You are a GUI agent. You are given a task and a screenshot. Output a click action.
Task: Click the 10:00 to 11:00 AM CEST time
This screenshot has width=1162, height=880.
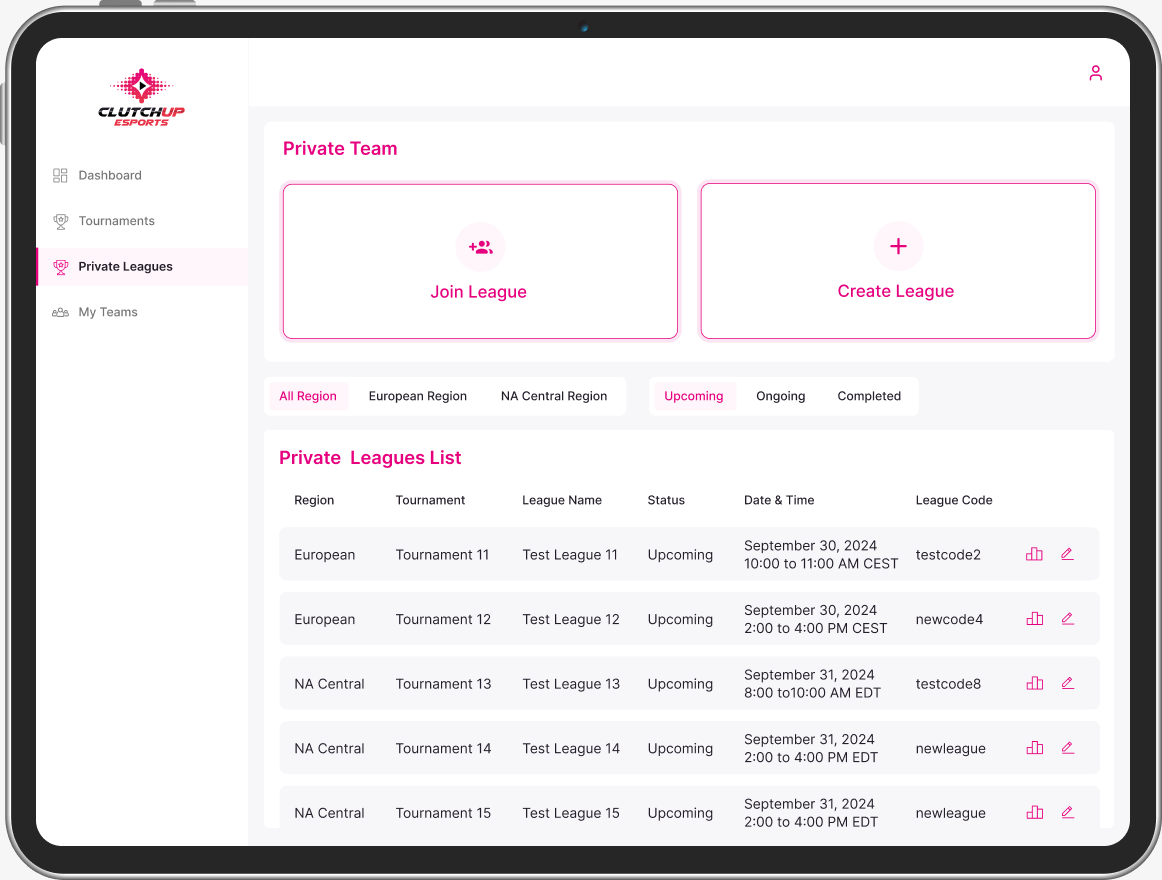point(821,563)
